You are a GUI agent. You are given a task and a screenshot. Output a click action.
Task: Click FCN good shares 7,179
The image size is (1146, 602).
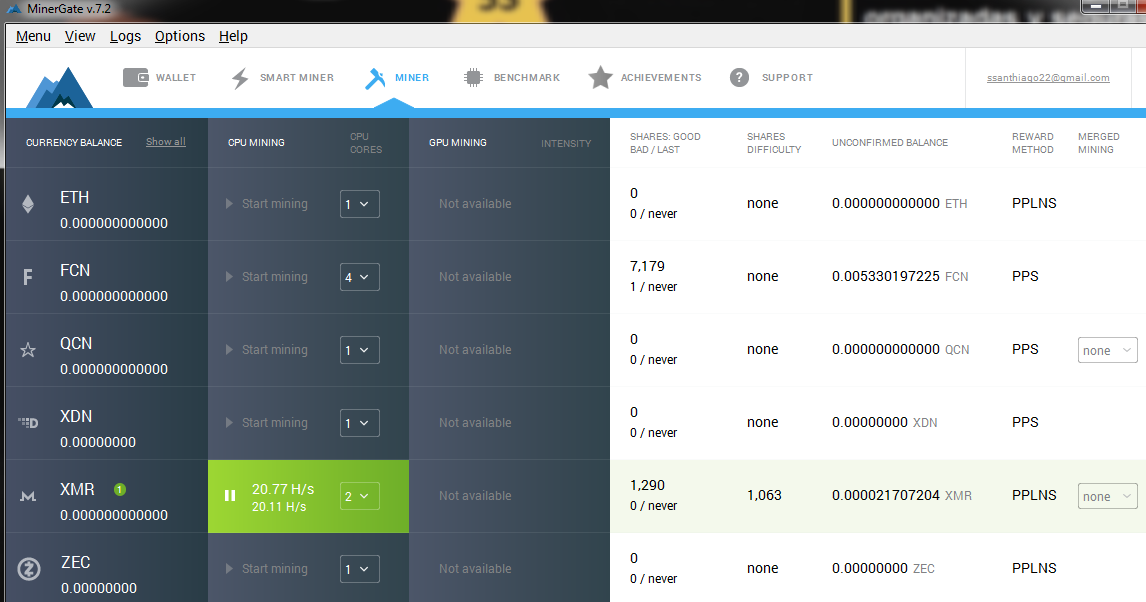648,266
